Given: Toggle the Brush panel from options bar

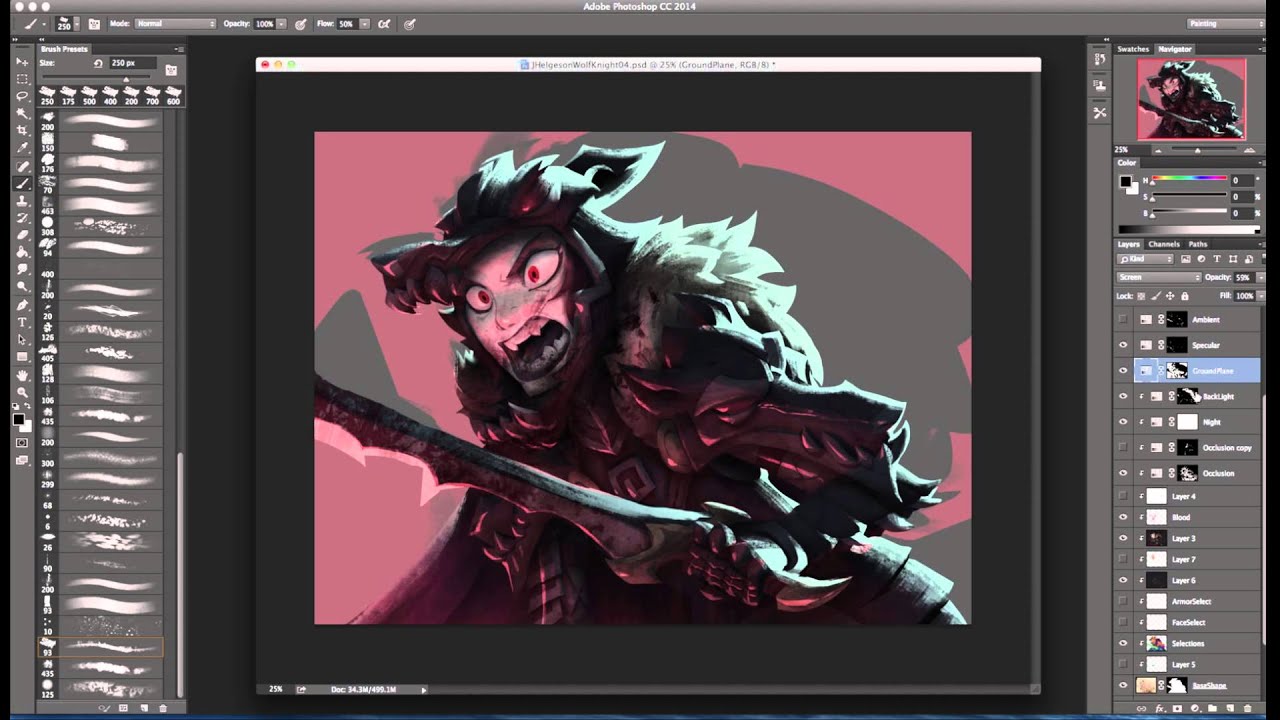Looking at the screenshot, I should (x=95, y=23).
